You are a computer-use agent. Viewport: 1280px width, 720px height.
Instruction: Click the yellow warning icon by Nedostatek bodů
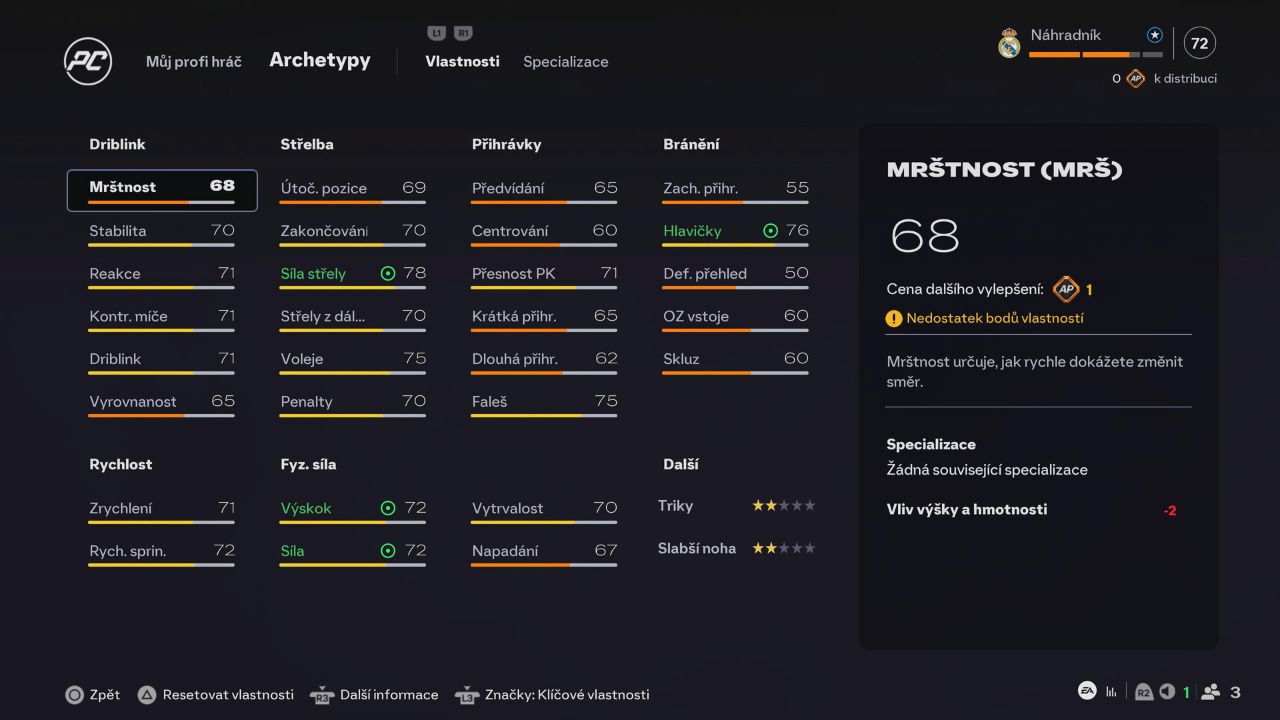pyautogui.click(x=894, y=319)
